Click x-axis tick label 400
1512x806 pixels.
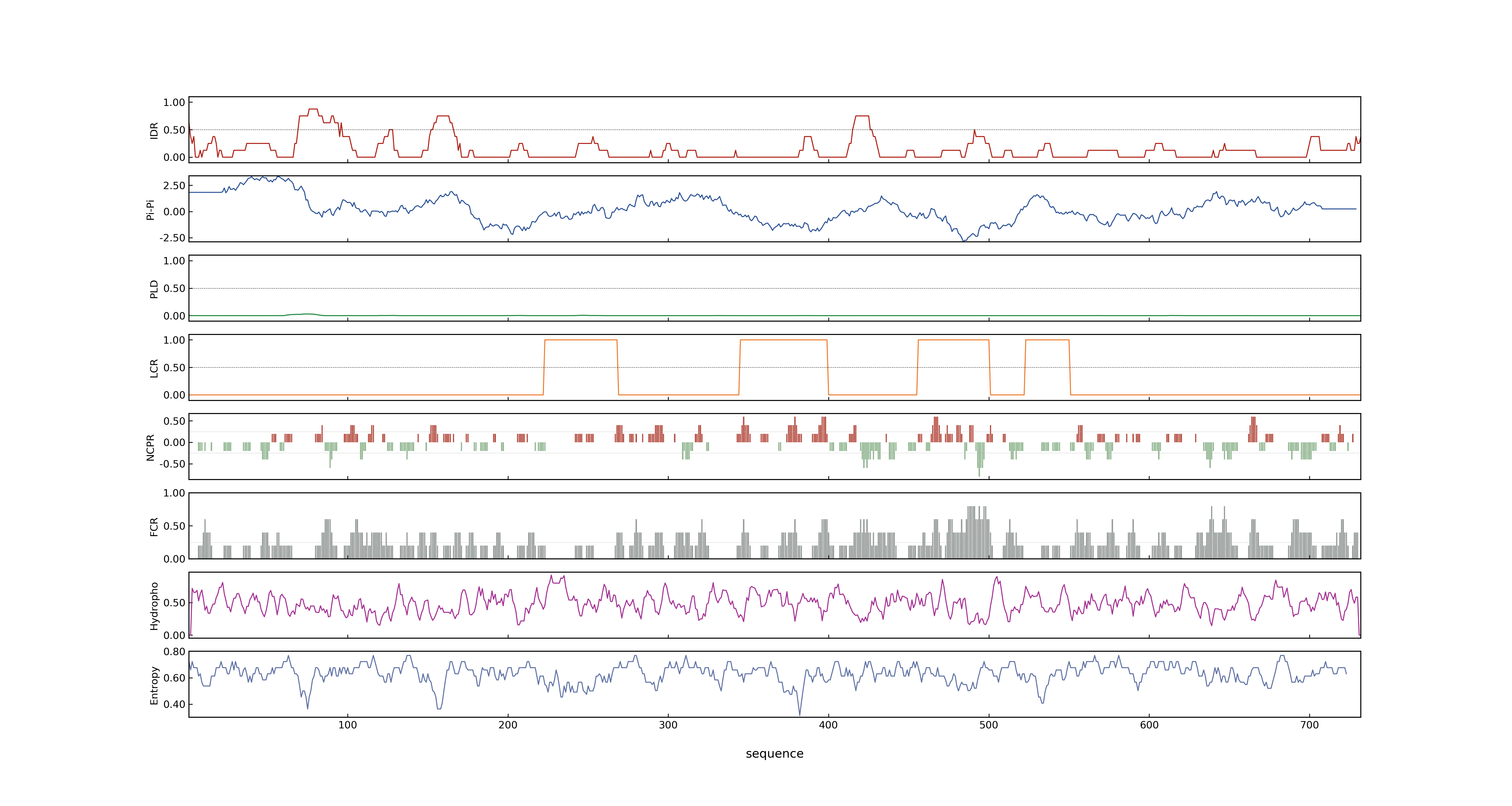[x=828, y=725]
